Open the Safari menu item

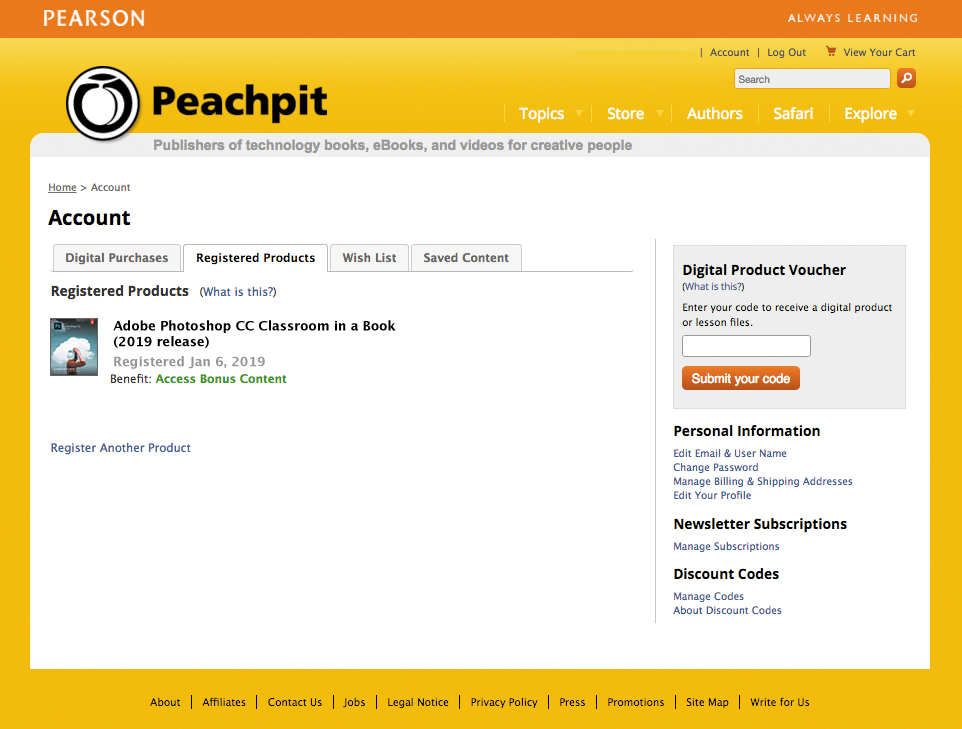click(x=793, y=114)
